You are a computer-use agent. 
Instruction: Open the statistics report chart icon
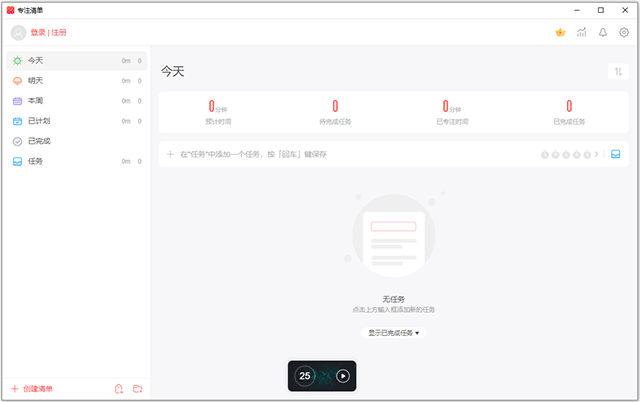pos(581,32)
